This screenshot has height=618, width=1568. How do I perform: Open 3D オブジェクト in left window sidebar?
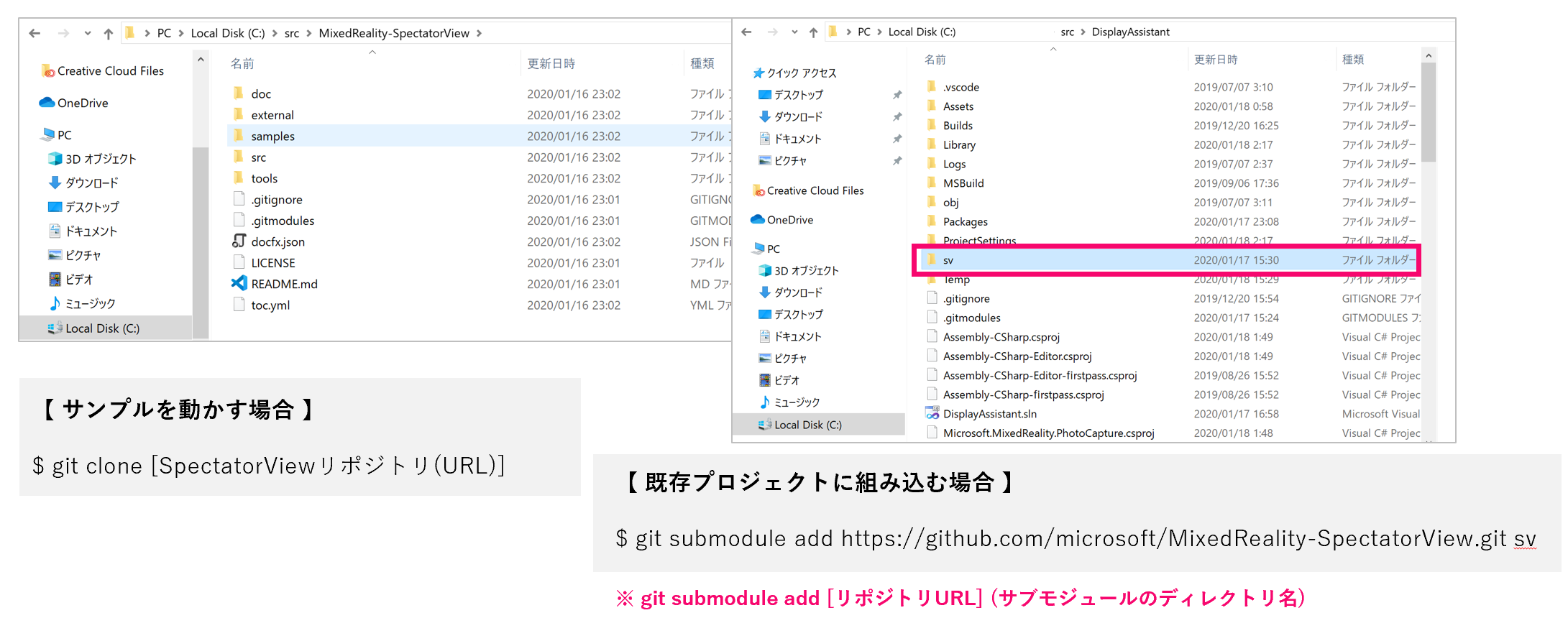point(92,159)
